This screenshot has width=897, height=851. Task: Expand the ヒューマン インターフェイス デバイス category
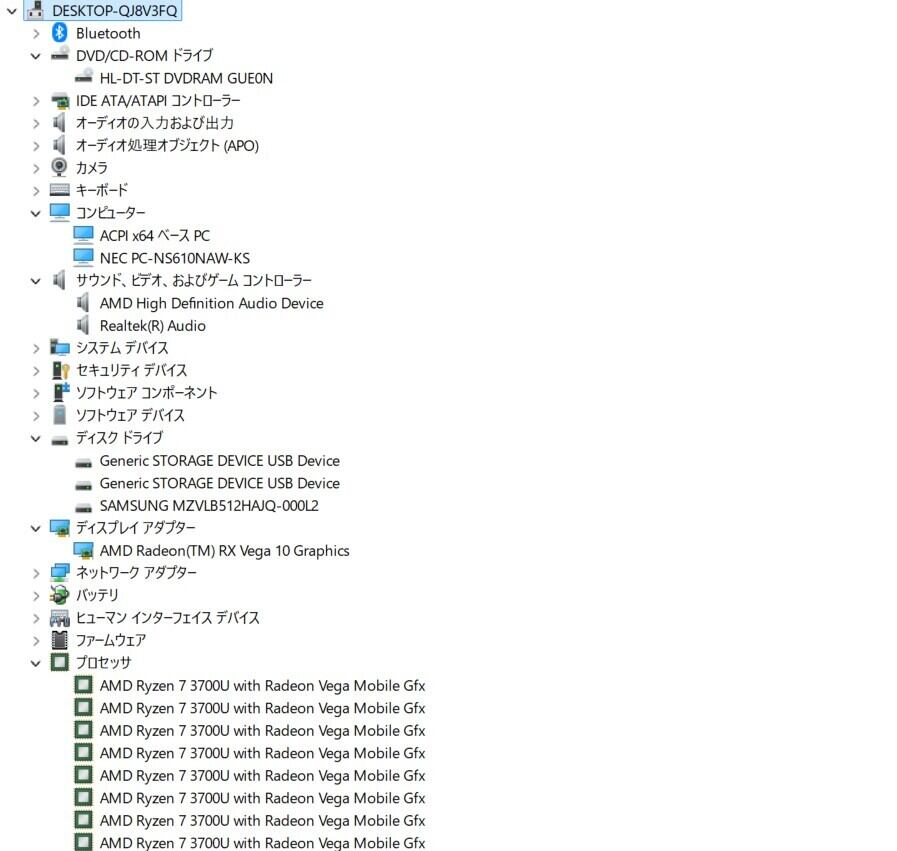point(36,618)
